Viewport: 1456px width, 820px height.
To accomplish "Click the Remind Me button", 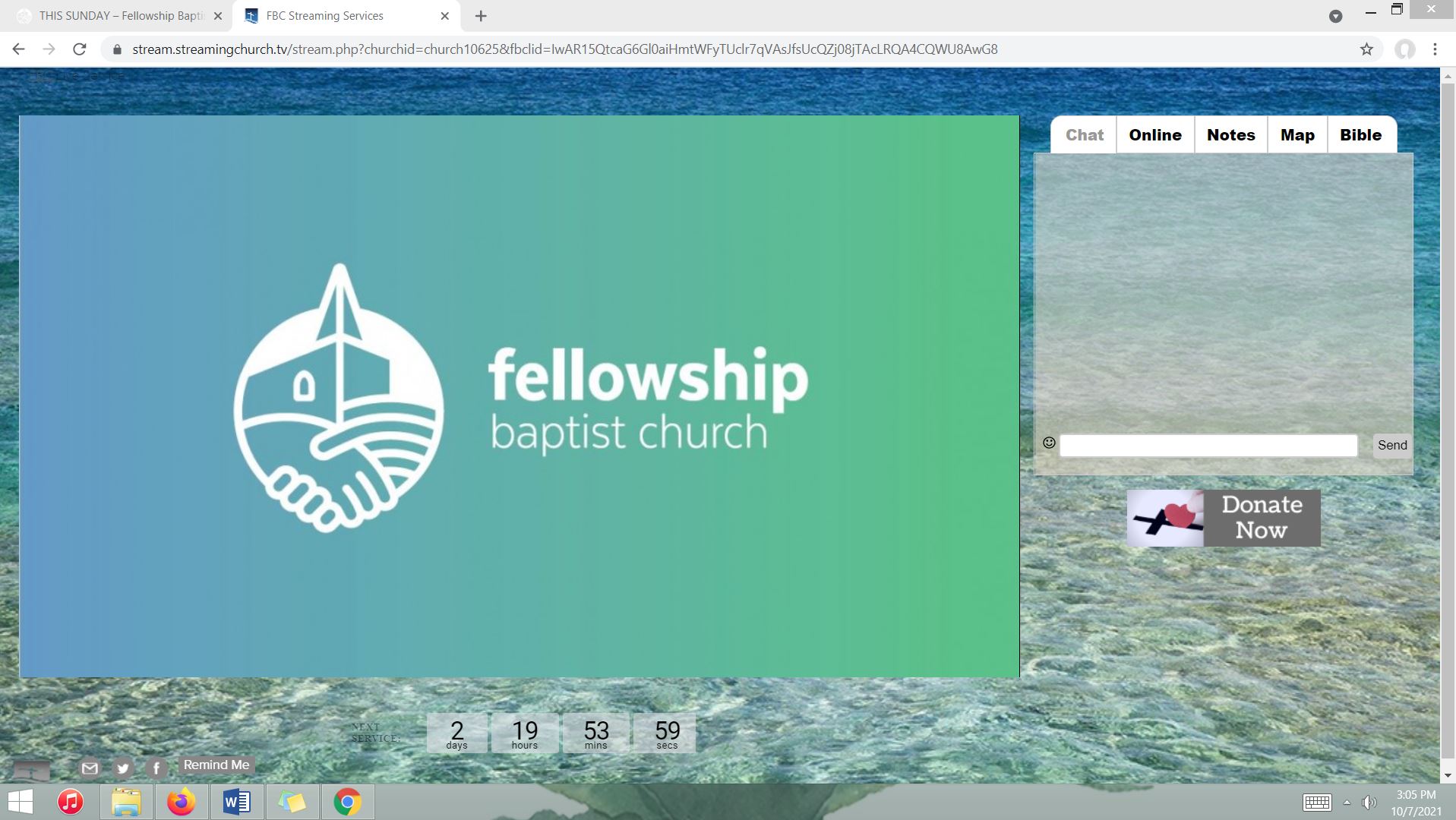I will pyautogui.click(x=216, y=765).
